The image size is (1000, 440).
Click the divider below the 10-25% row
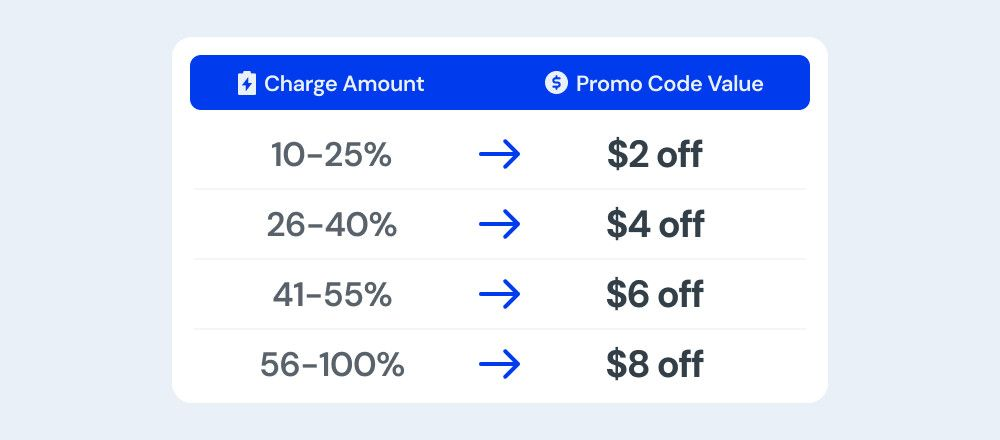tap(500, 189)
